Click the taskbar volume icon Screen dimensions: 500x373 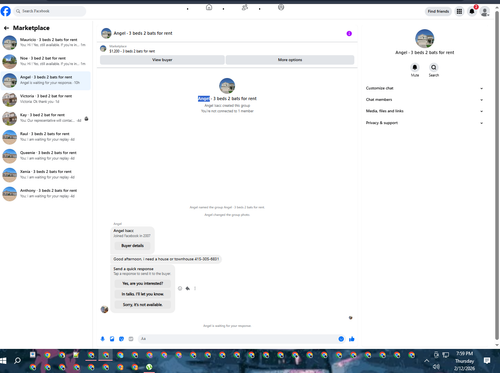[436, 367]
